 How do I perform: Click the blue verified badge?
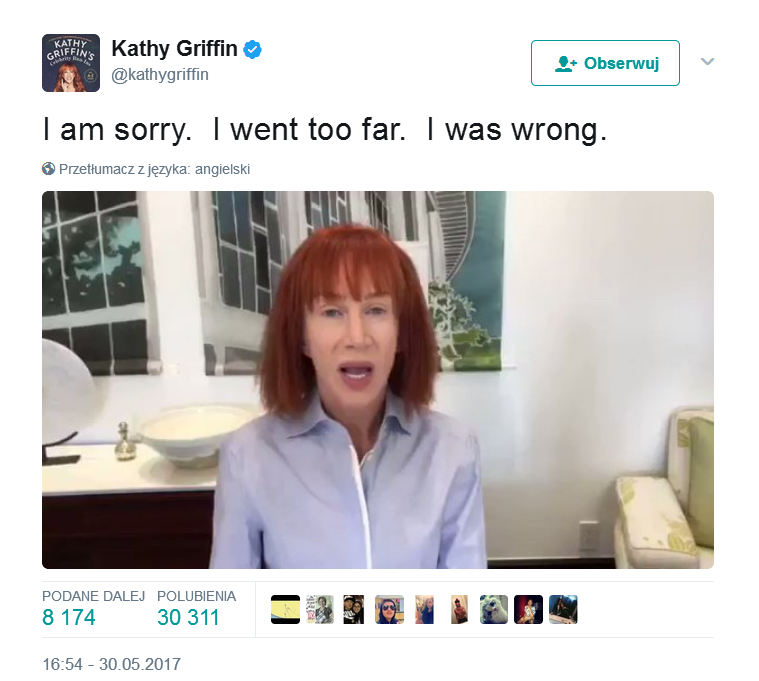252,49
